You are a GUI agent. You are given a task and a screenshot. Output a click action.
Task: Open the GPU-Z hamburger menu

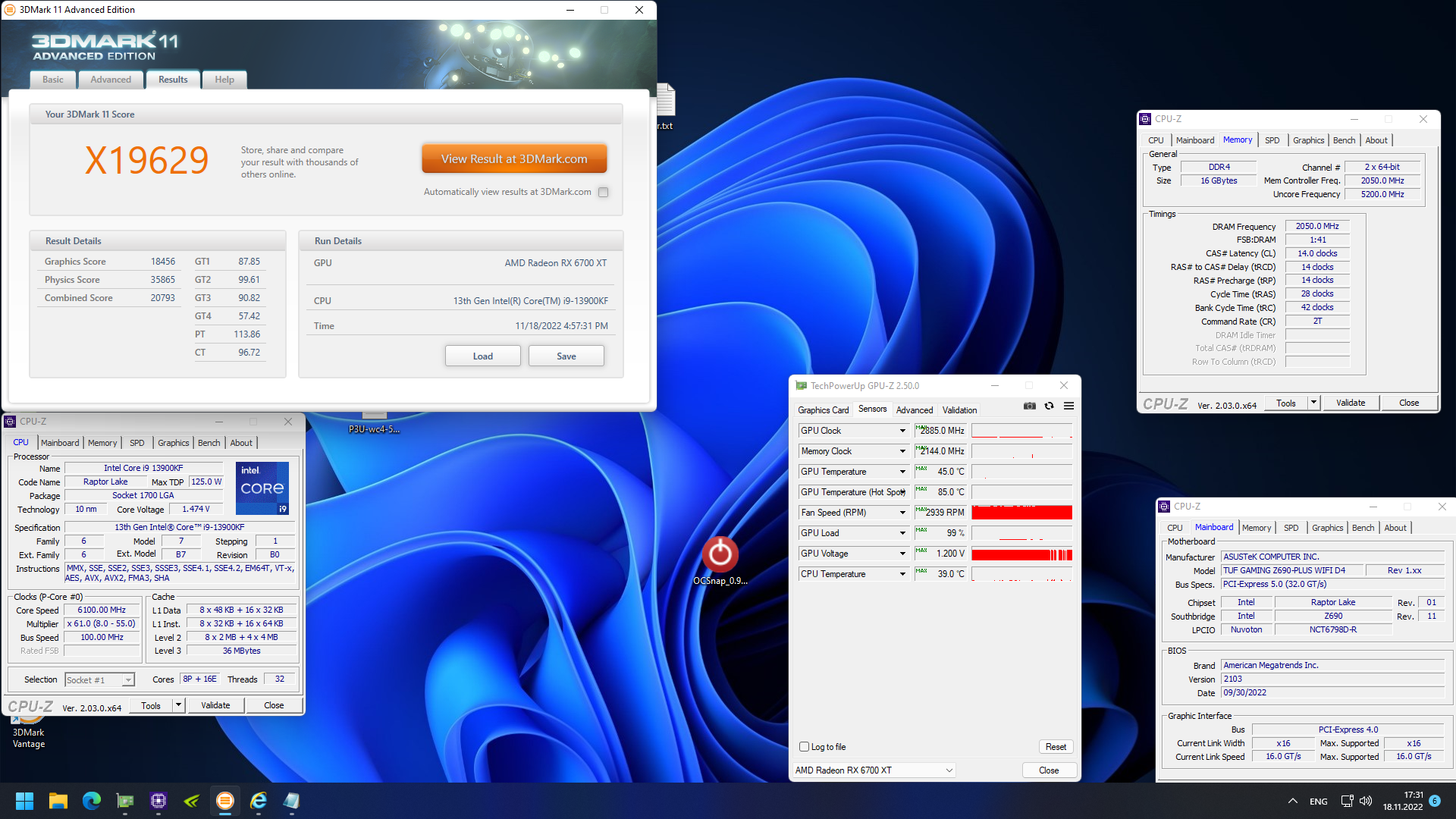click(1068, 406)
